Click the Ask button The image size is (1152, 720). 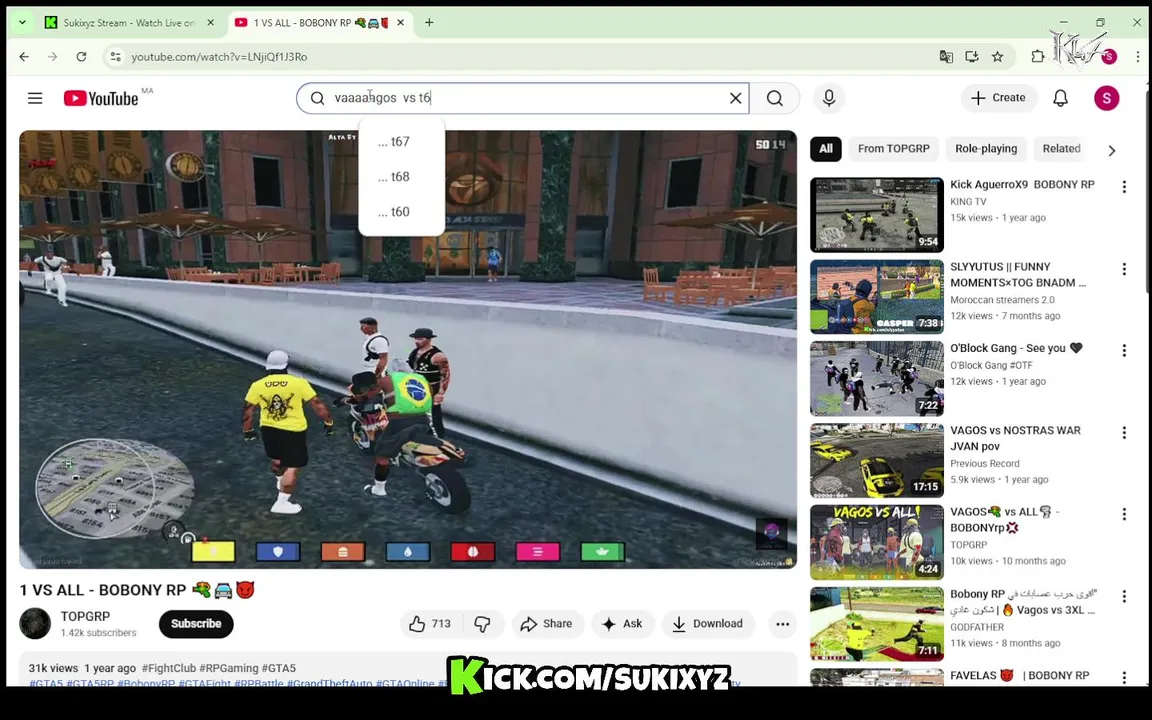point(623,624)
